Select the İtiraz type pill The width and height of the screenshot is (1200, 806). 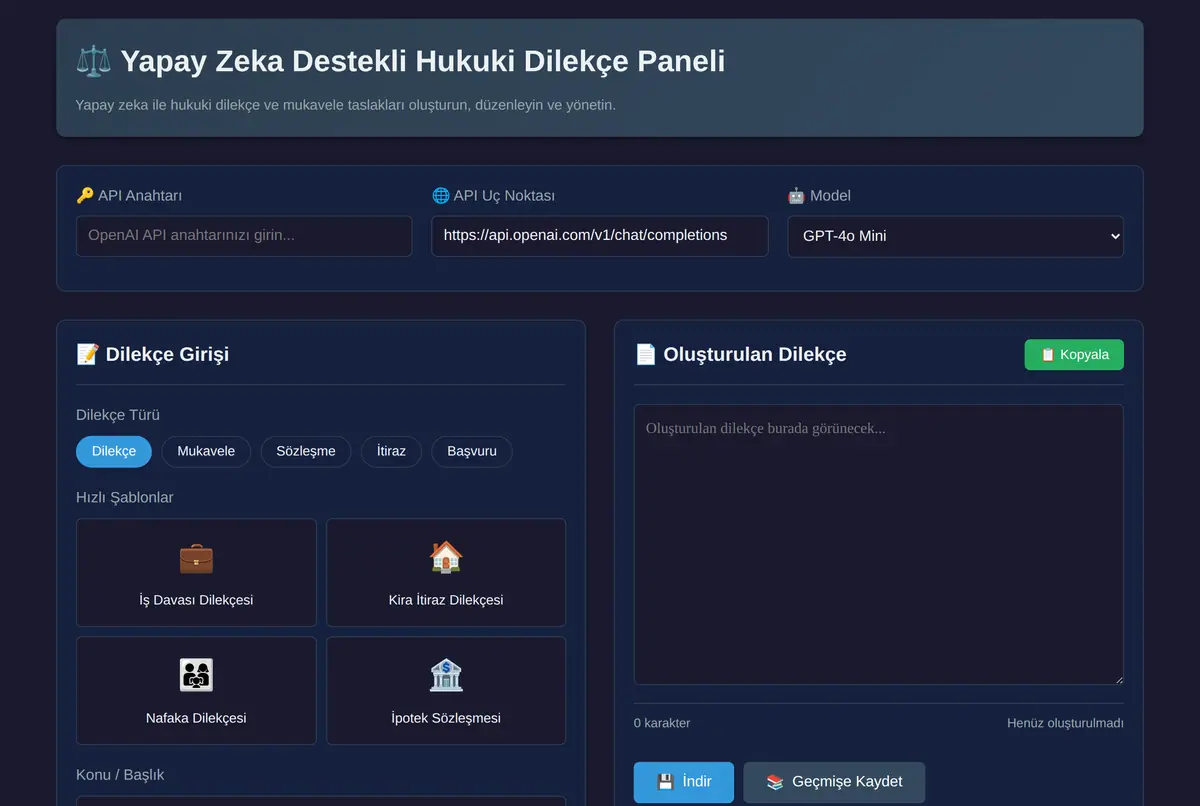391,451
